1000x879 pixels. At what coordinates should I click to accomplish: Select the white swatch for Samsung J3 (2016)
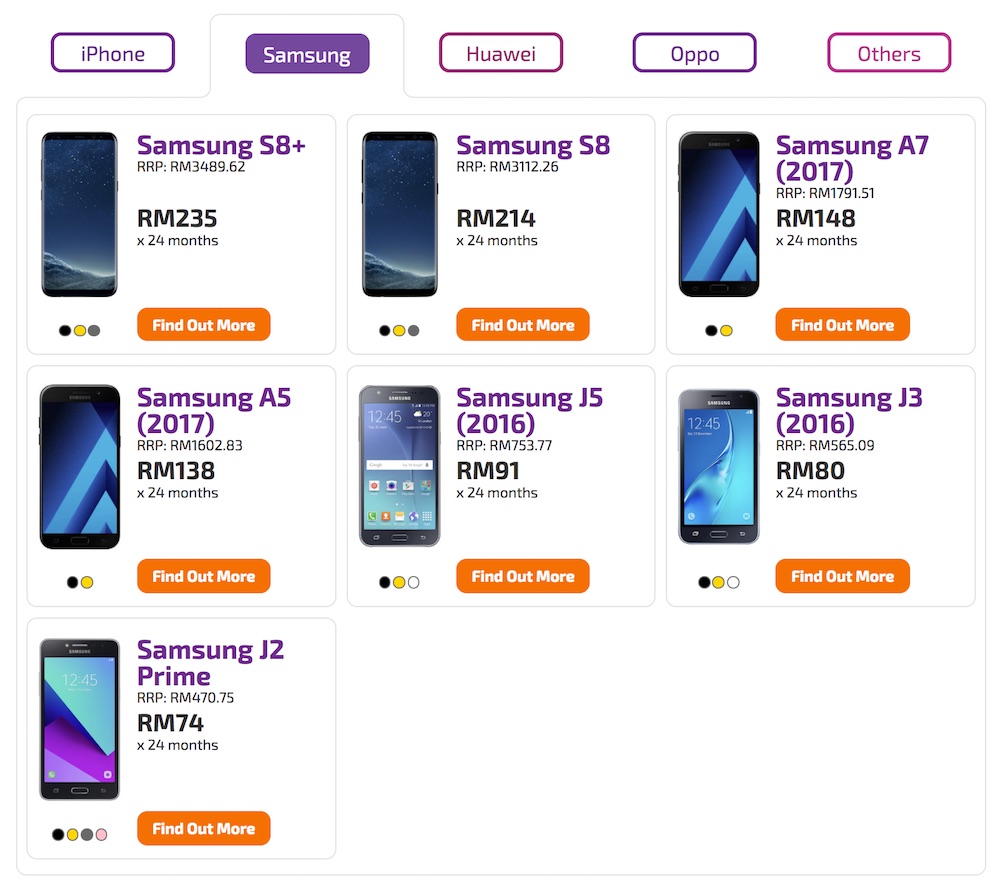[733, 582]
